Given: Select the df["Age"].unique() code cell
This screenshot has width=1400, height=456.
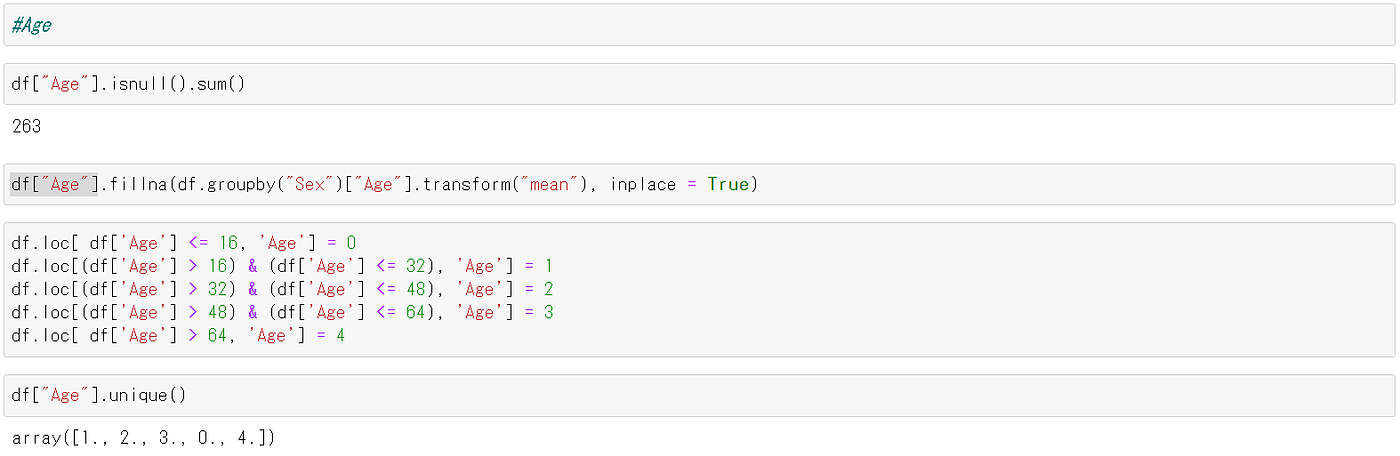Looking at the screenshot, I should (699, 395).
